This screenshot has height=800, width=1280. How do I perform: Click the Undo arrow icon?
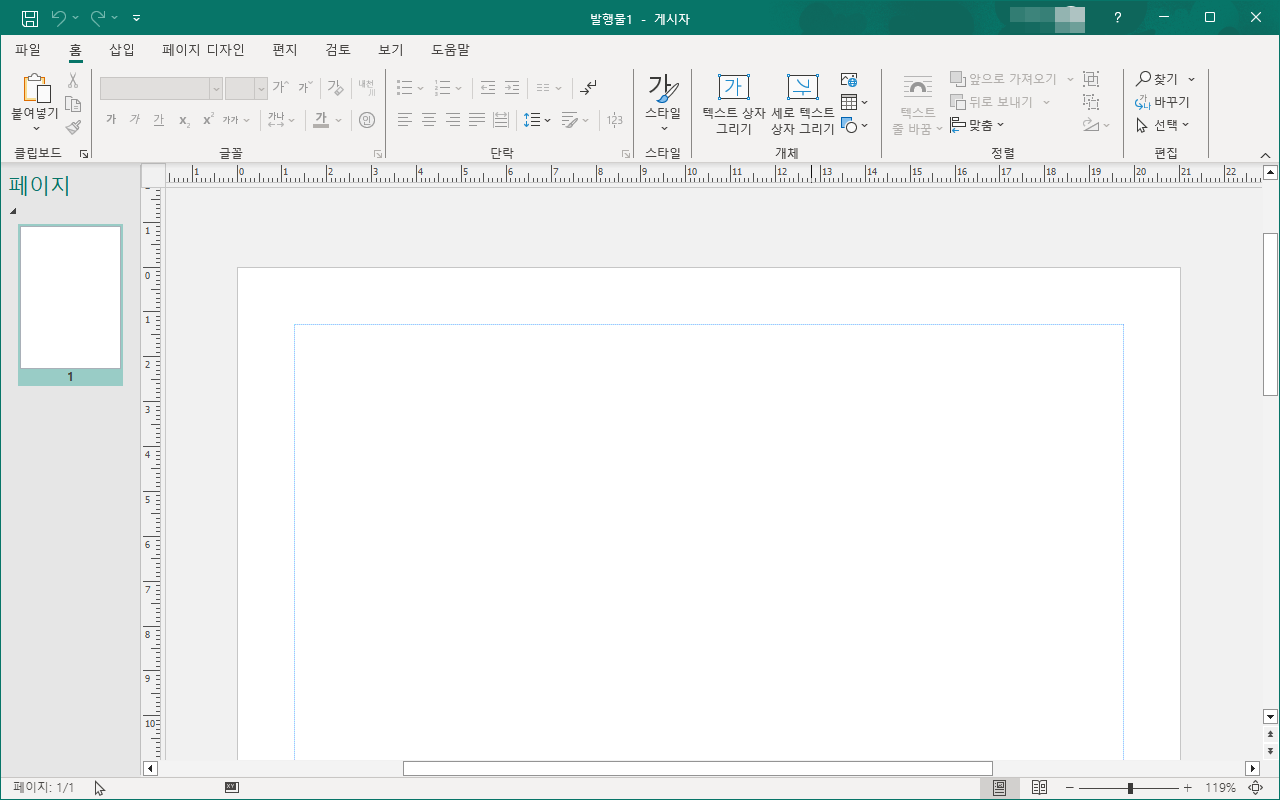click(58, 18)
